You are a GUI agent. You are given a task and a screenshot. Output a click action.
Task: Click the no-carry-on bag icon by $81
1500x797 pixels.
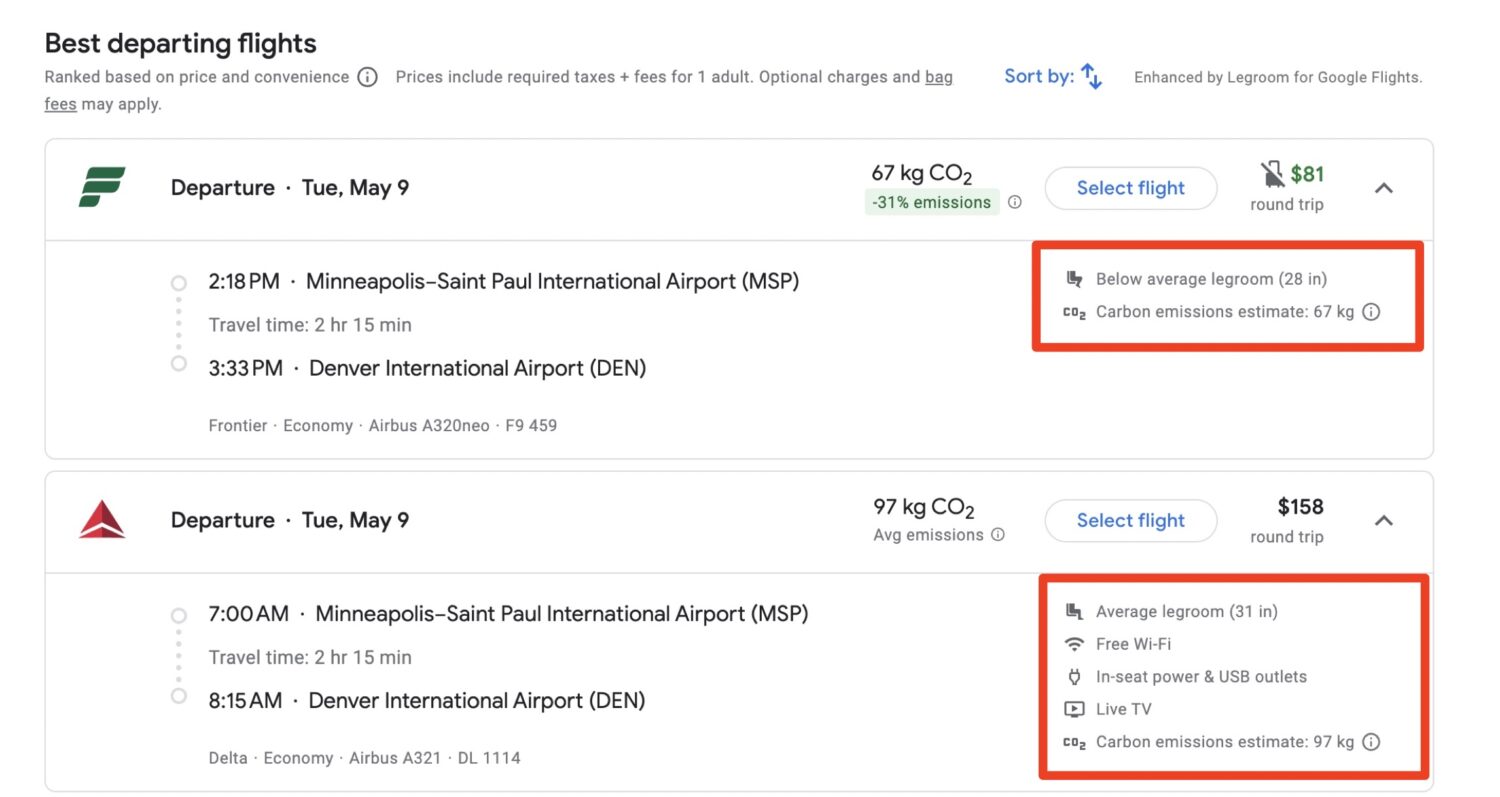tap(1272, 175)
